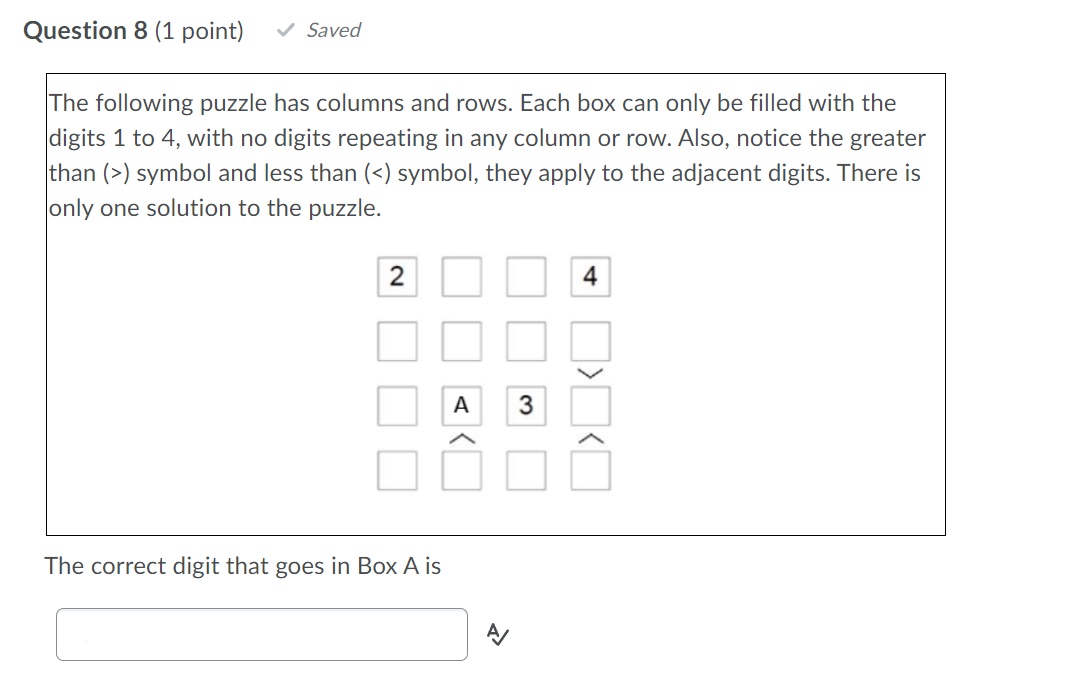Click the Saved checkmark icon

(x=283, y=30)
